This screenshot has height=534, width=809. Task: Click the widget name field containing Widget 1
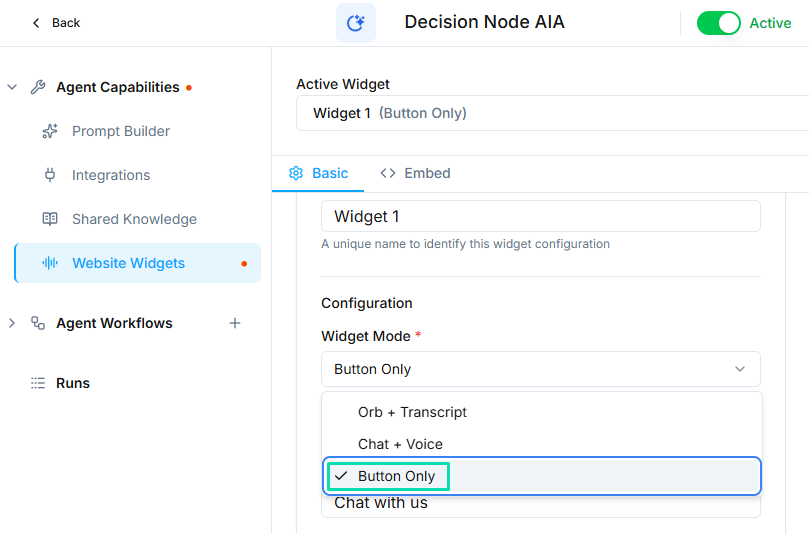coord(540,216)
